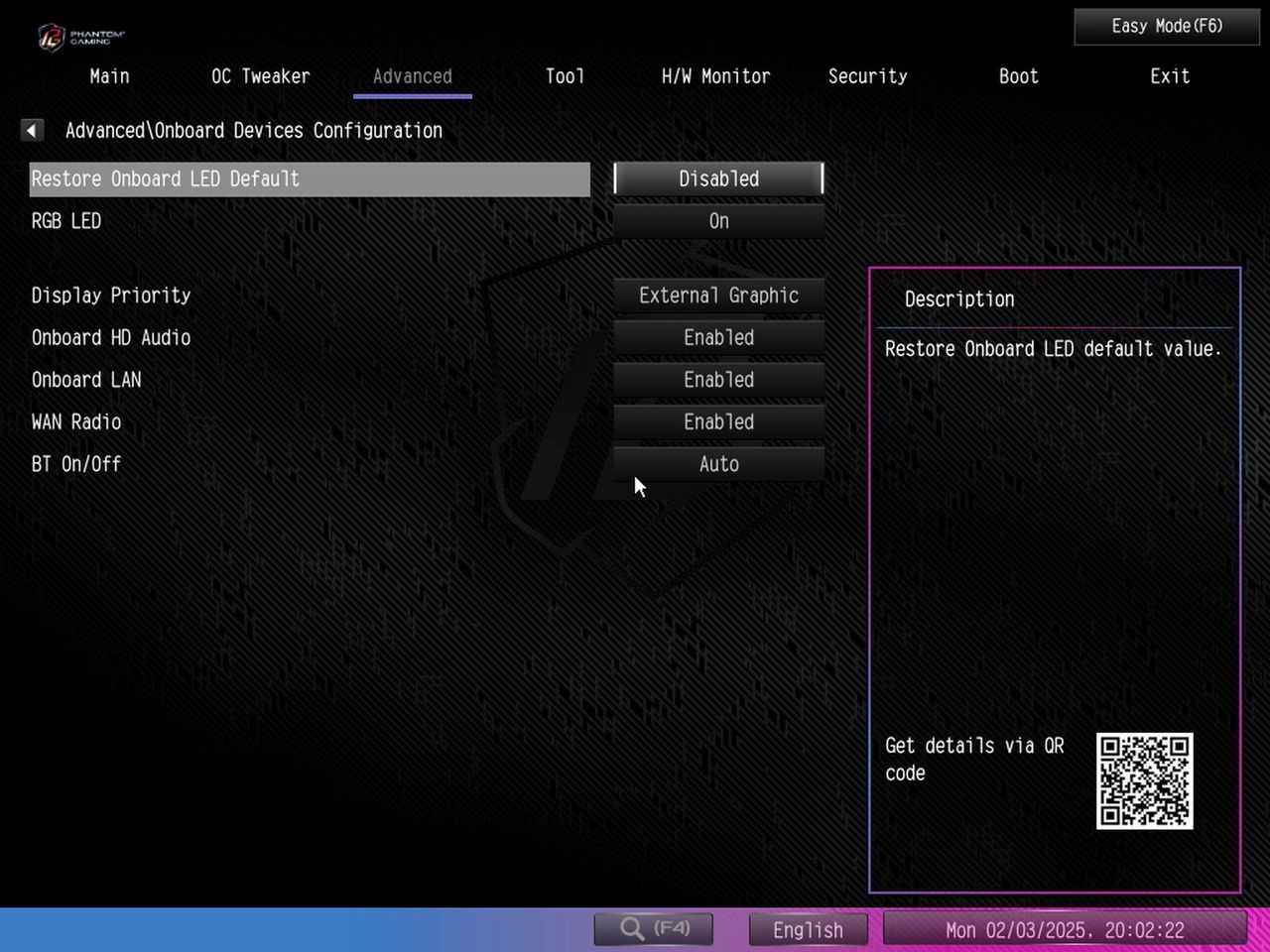This screenshot has height=952, width=1270.
Task: Change Onboard HD Audio Enabled value
Action: (718, 338)
